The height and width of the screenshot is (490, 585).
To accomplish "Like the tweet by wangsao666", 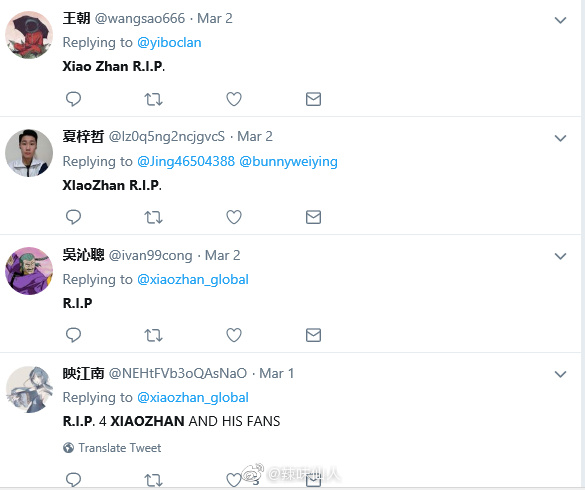I will point(234,99).
